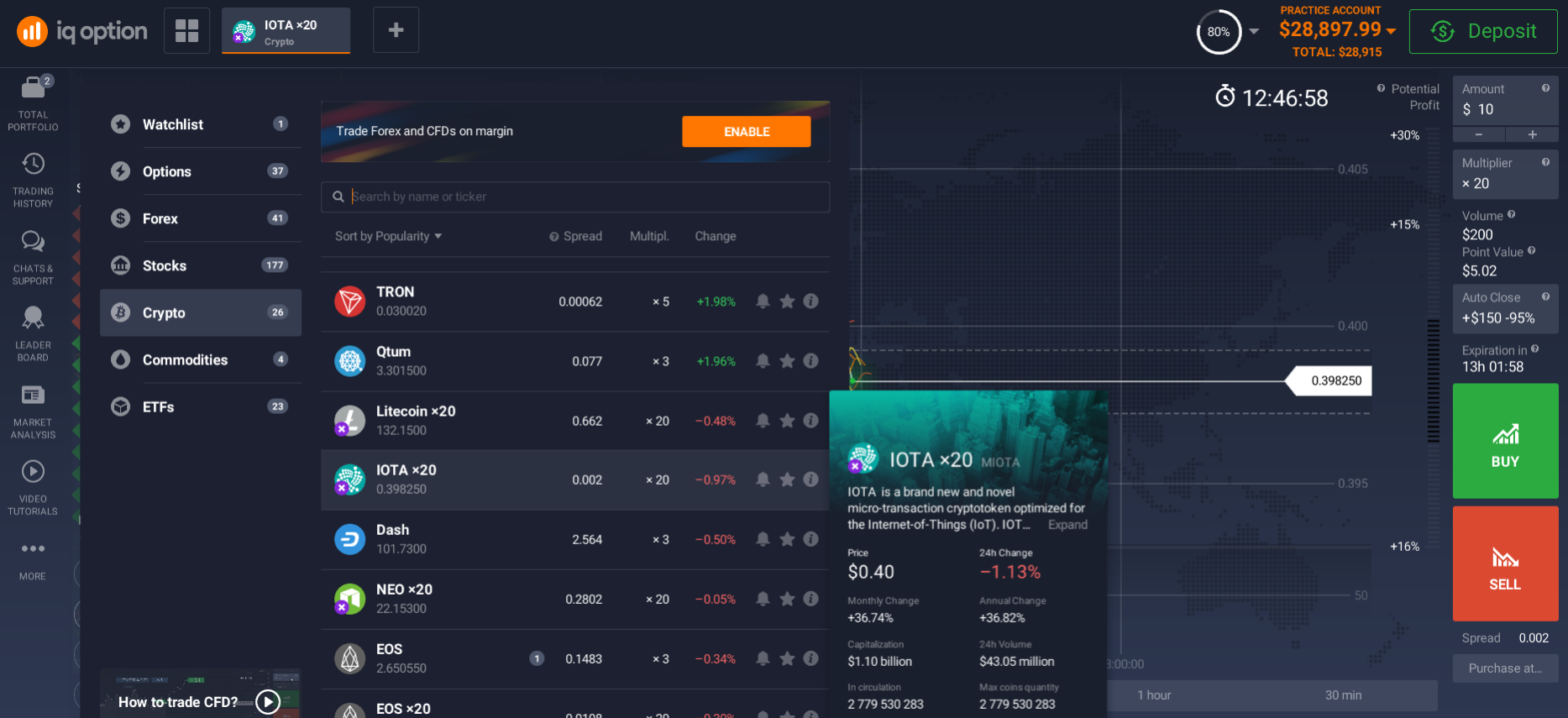Open the Total Portfolio sidebar icon
The height and width of the screenshot is (718, 1568).
[x=34, y=103]
